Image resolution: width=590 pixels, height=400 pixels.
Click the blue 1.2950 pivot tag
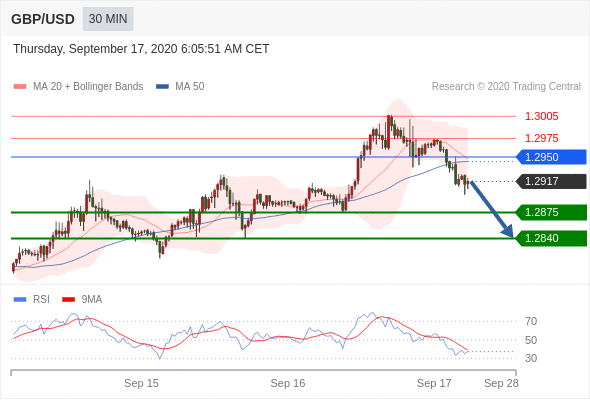[551, 157]
